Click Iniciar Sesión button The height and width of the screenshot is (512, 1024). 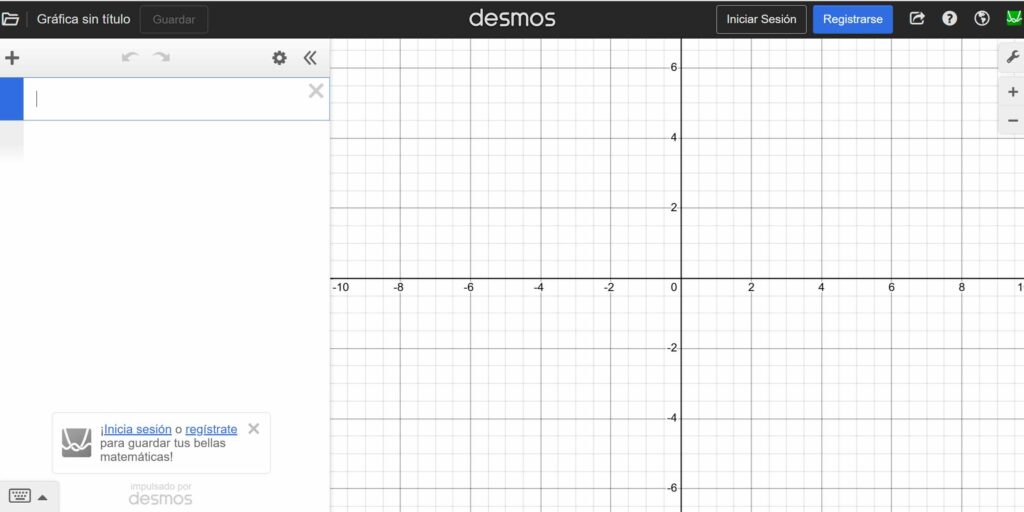(x=761, y=20)
